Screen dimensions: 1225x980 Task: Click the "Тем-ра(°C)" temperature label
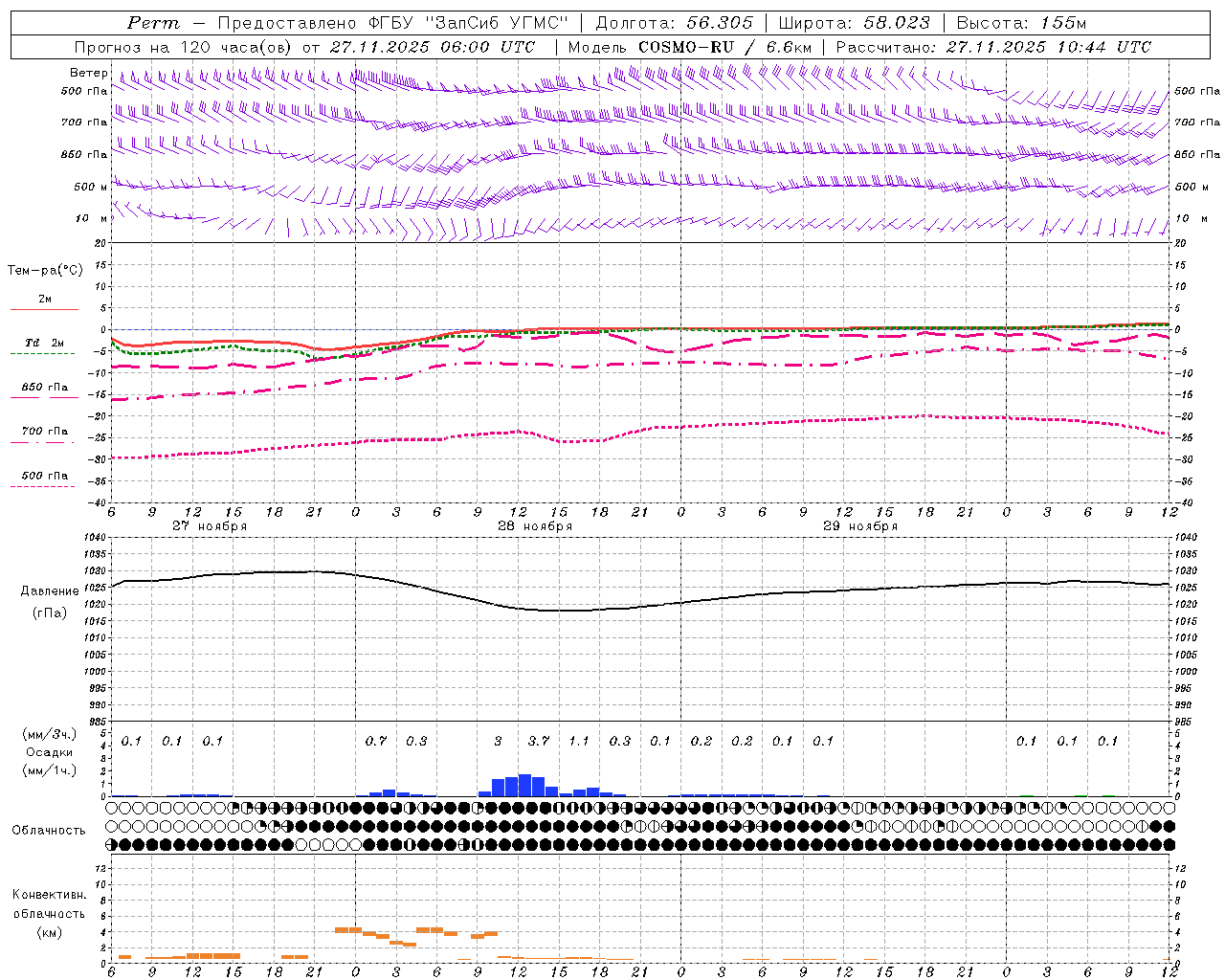pyautogui.click(x=45, y=271)
